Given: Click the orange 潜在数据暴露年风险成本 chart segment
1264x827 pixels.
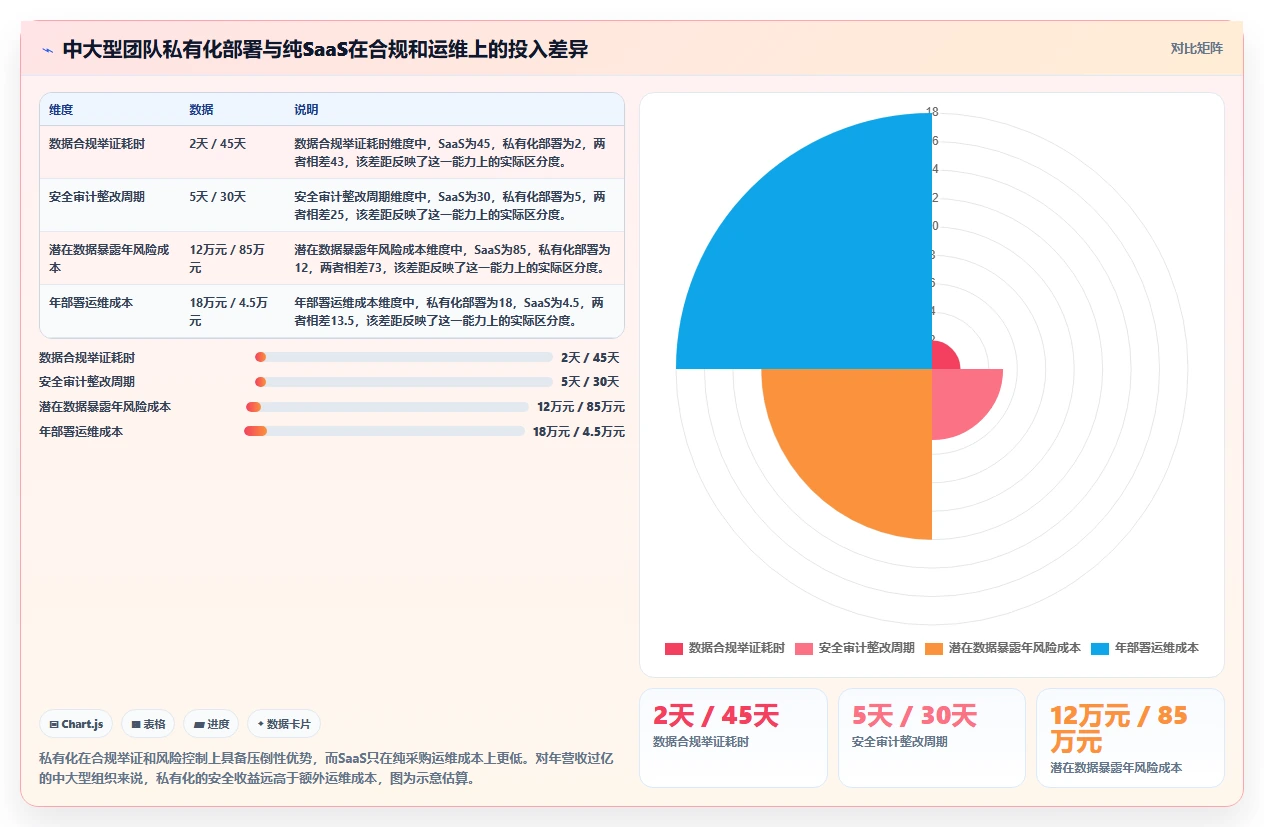Looking at the screenshot, I should 860,440.
